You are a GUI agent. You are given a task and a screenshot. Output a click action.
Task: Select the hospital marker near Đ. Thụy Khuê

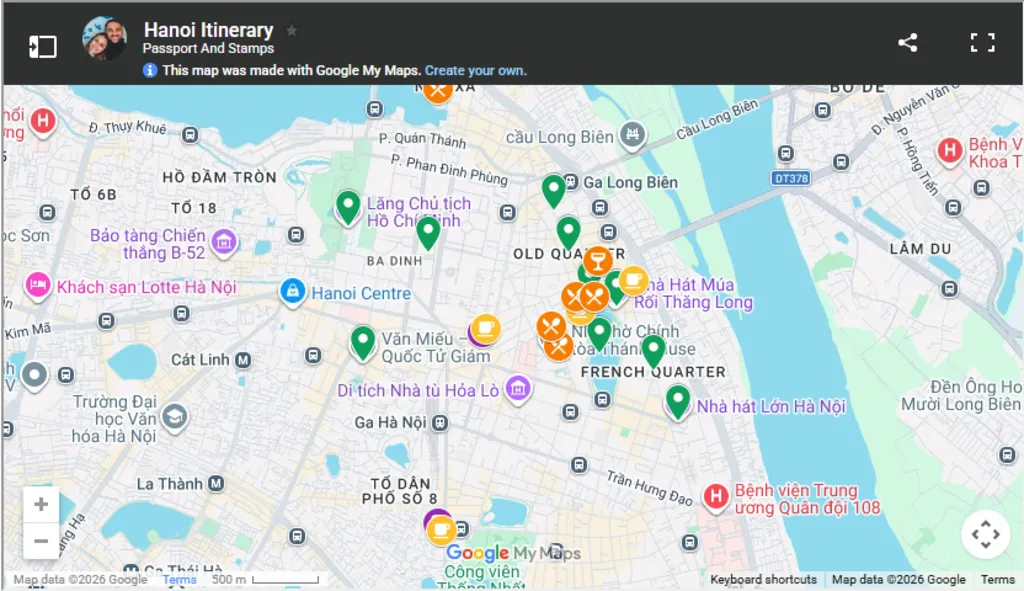tap(43, 121)
